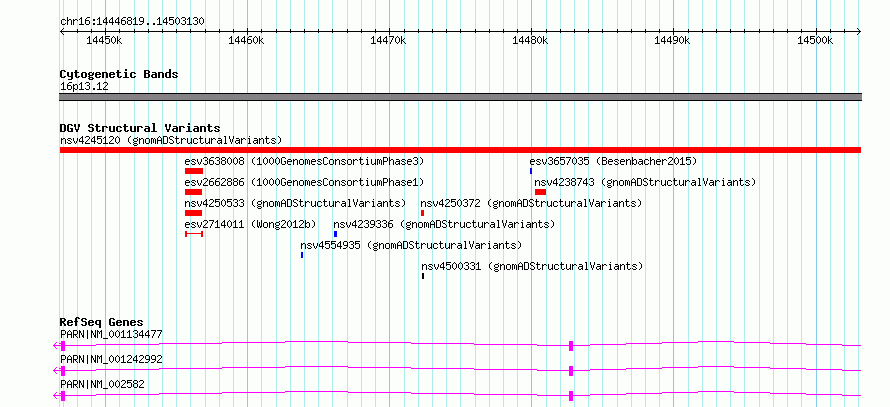Click the small red mark under nsv4250372
The height and width of the screenshot is (407, 890).
click(x=422, y=213)
